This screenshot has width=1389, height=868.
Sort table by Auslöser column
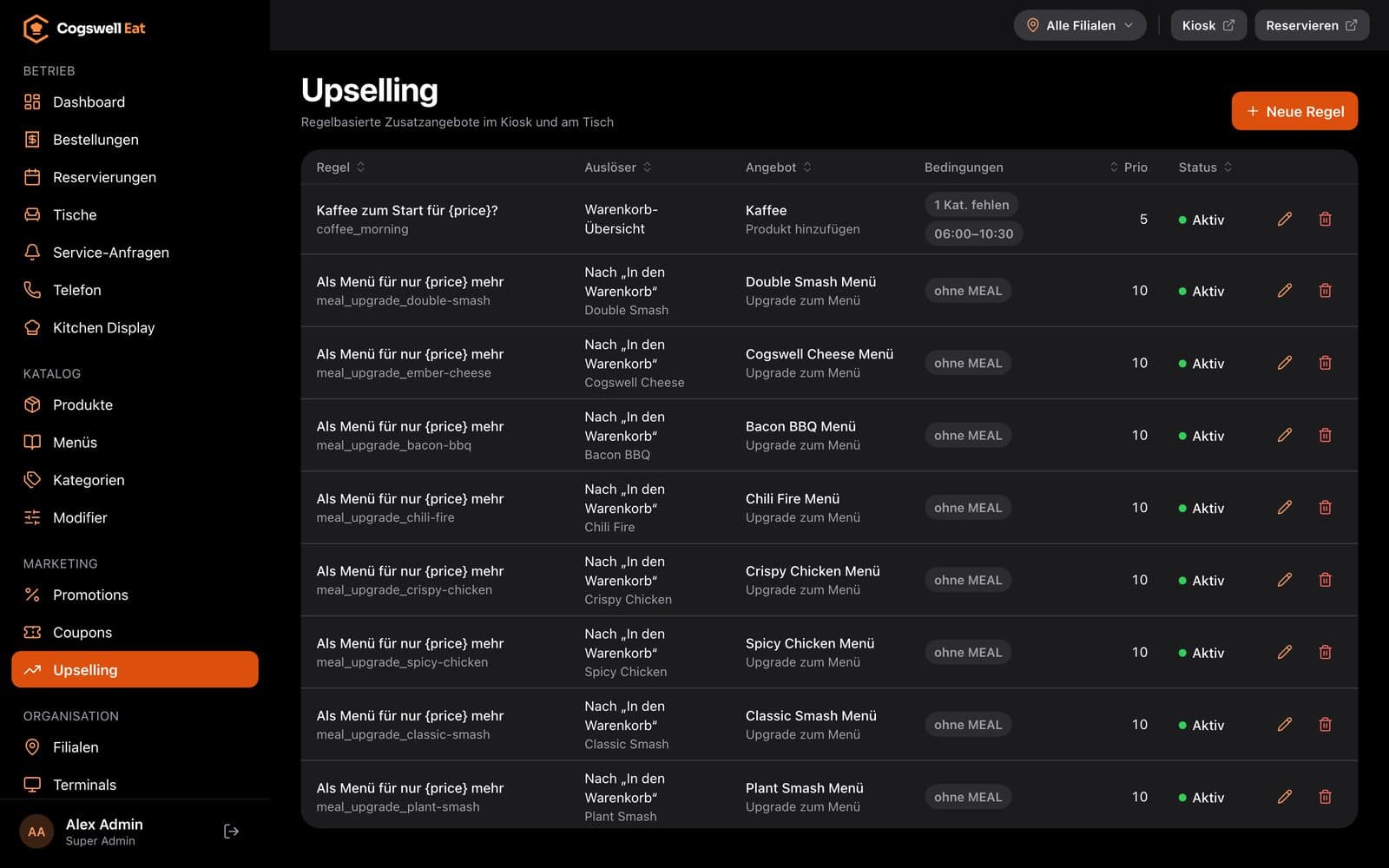617,168
